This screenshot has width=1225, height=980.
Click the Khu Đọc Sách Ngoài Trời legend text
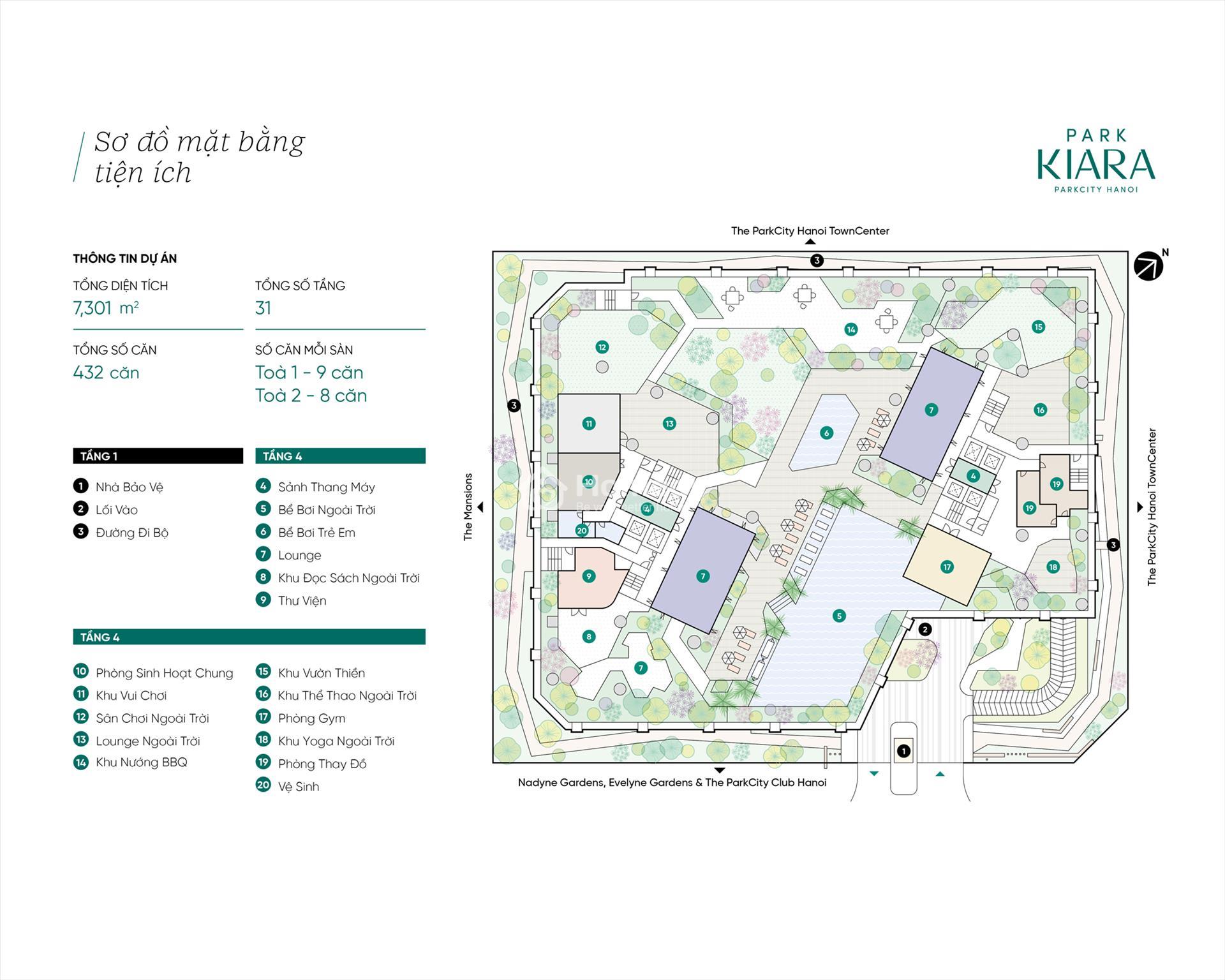[x=349, y=578]
